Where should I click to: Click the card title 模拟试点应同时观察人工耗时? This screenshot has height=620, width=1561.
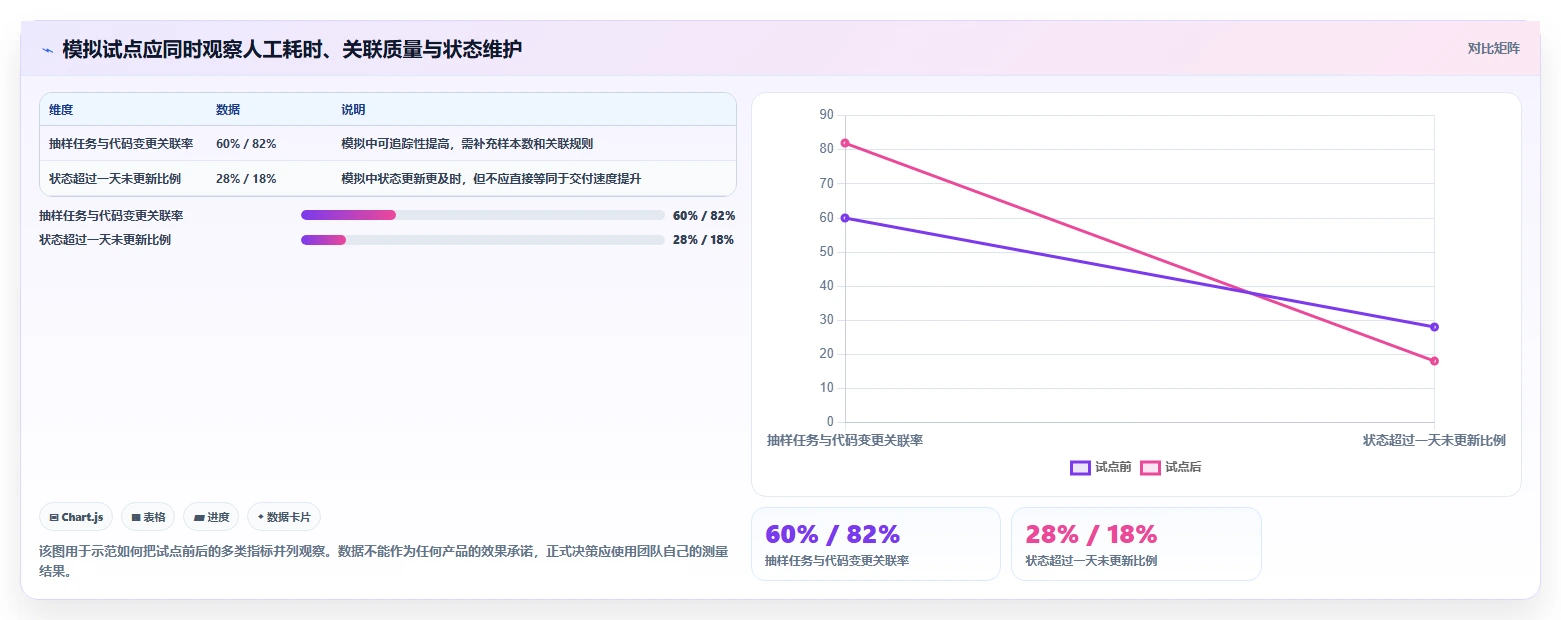[x=292, y=49]
